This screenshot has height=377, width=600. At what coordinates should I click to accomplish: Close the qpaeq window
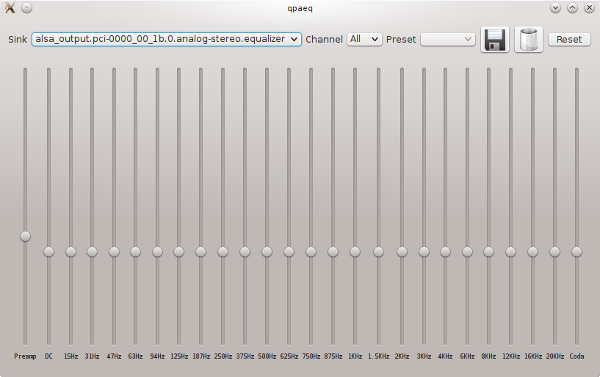(x=589, y=8)
